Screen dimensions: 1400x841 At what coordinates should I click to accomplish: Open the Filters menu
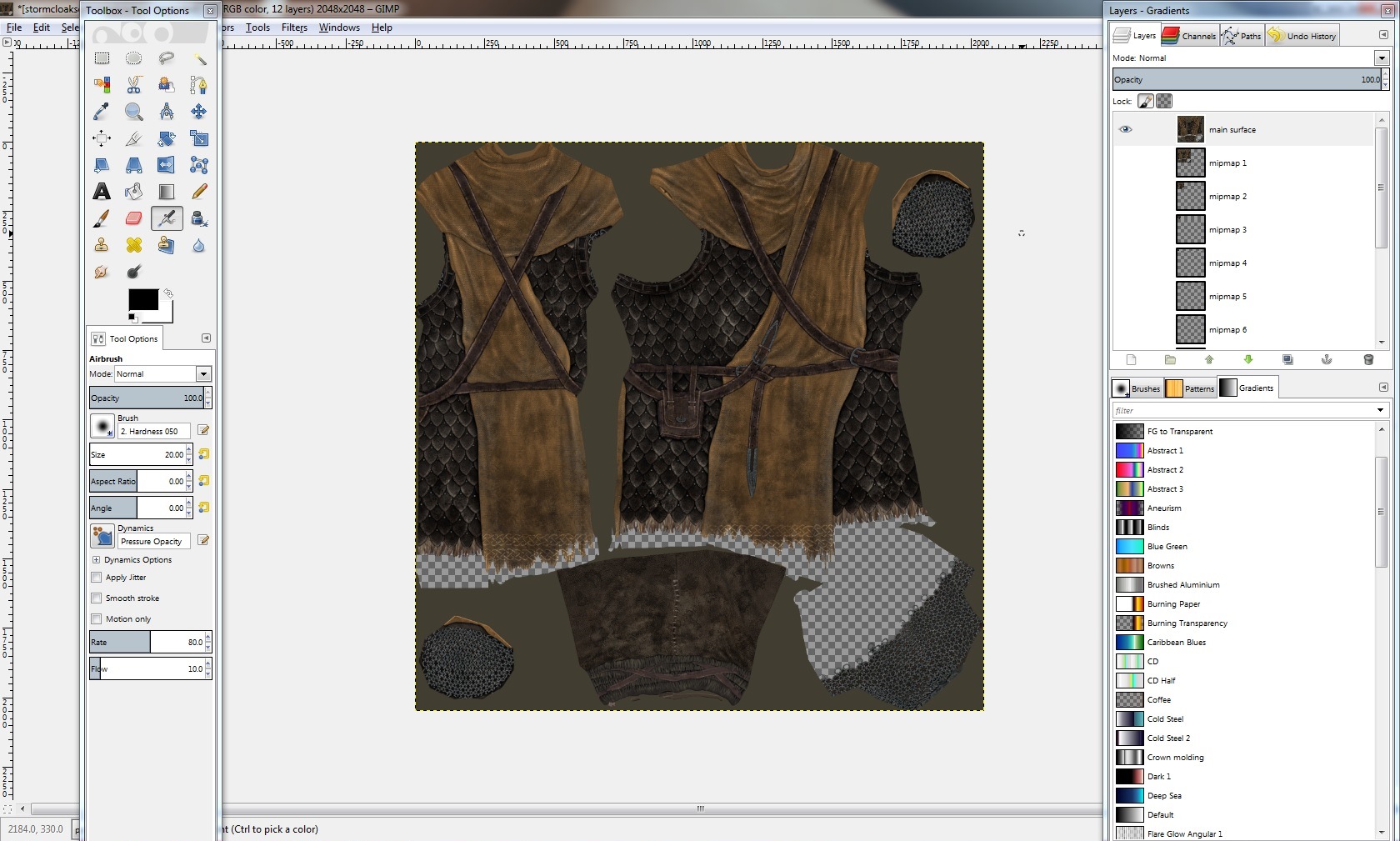tap(294, 28)
